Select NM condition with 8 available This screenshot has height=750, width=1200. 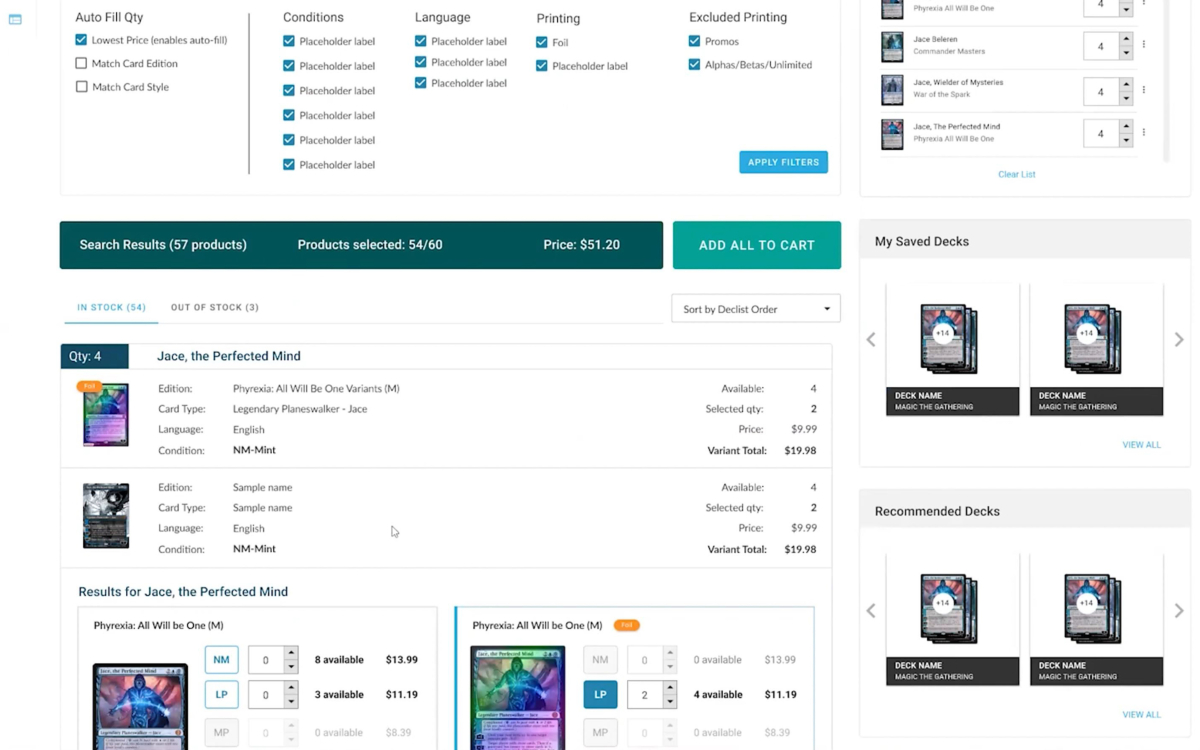[x=221, y=660]
